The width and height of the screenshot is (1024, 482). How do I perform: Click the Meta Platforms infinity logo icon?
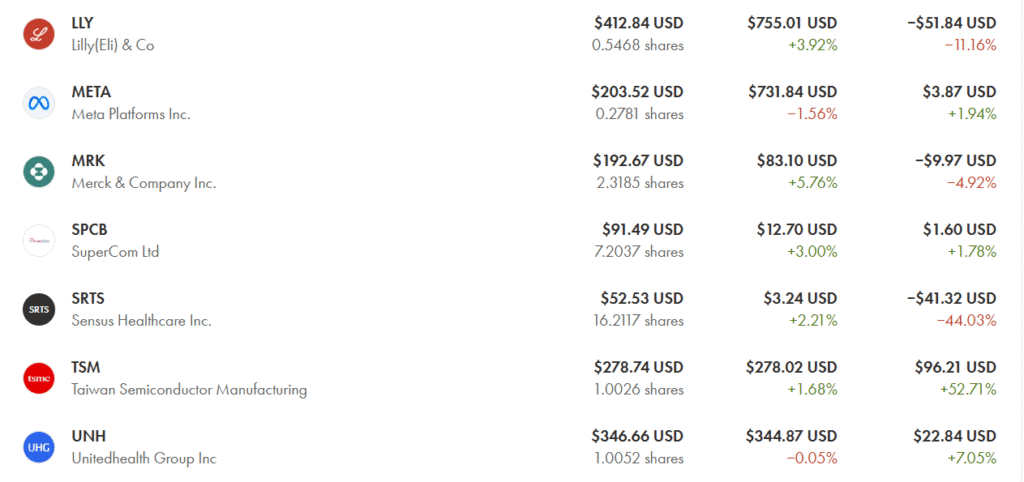click(x=39, y=103)
